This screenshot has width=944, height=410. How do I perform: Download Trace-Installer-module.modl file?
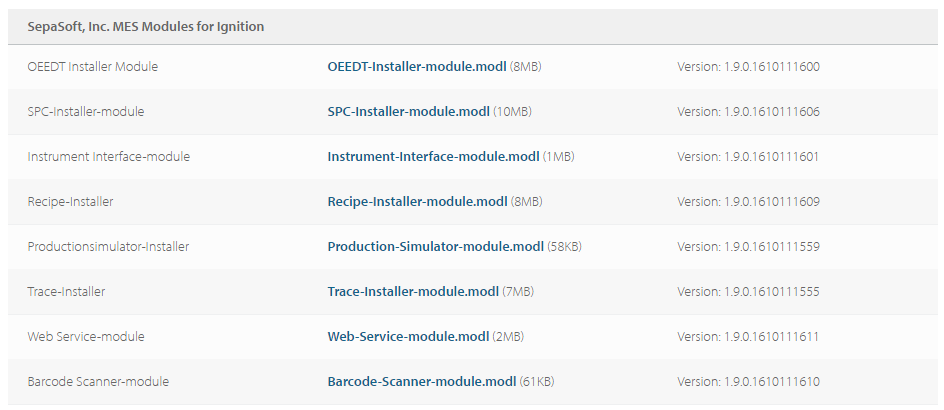[413, 291]
